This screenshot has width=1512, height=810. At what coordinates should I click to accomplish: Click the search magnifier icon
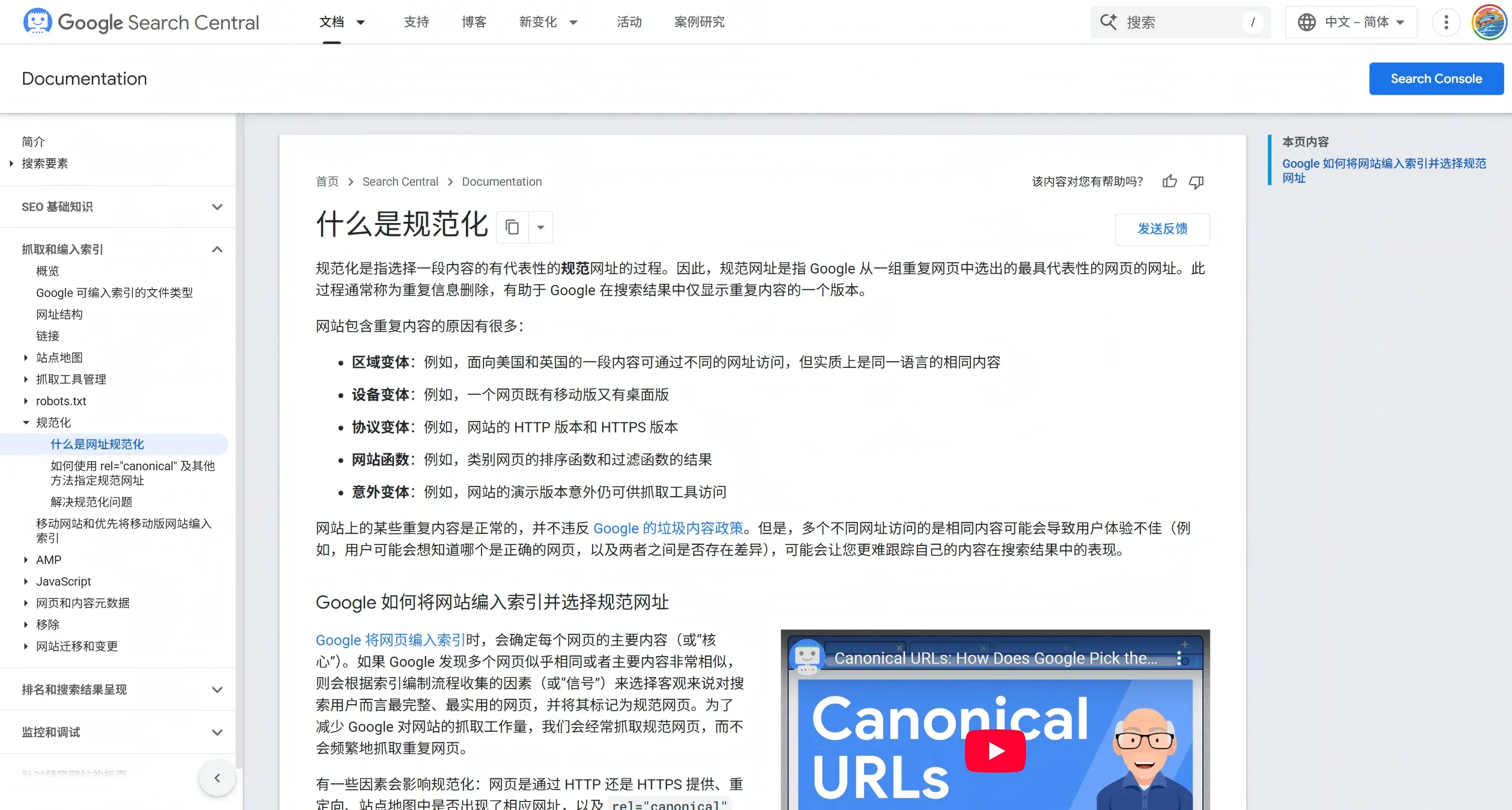pyautogui.click(x=1108, y=22)
